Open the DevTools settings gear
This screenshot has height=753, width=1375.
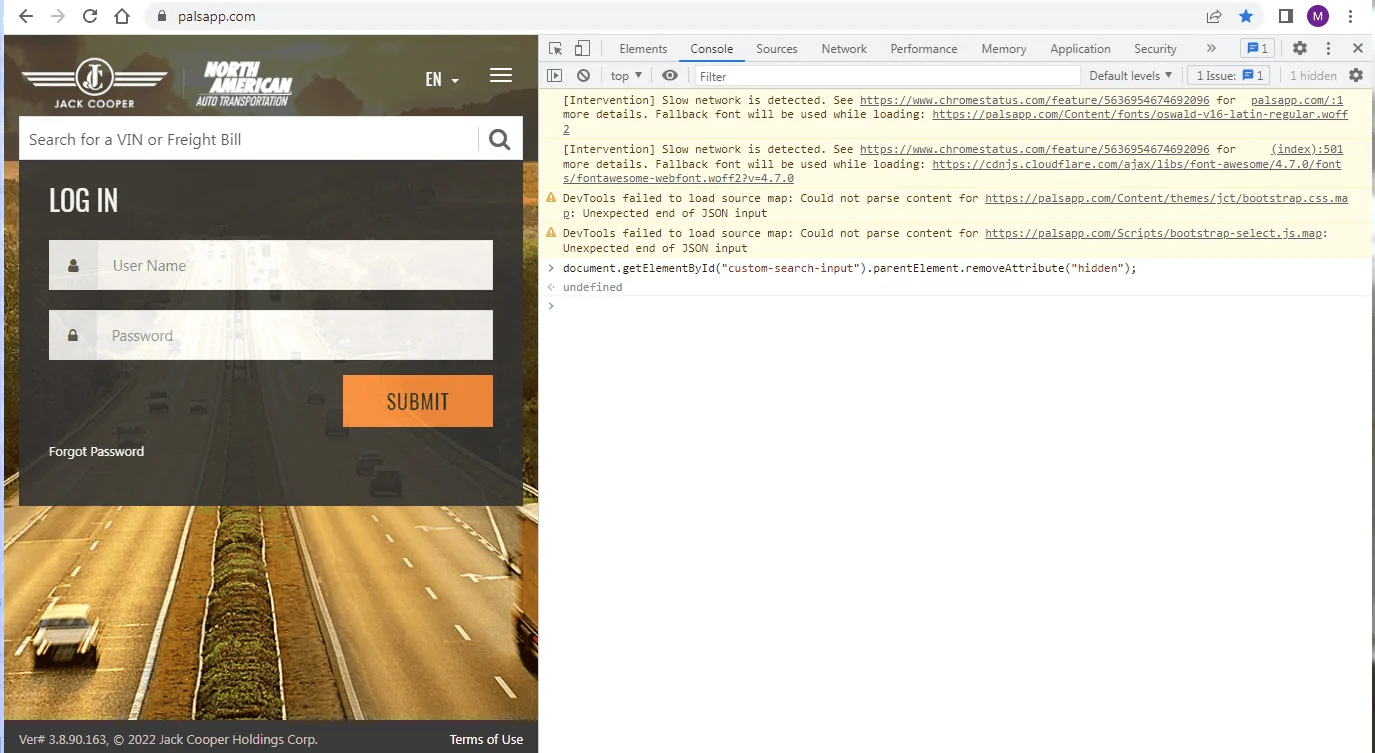[x=1300, y=48]
